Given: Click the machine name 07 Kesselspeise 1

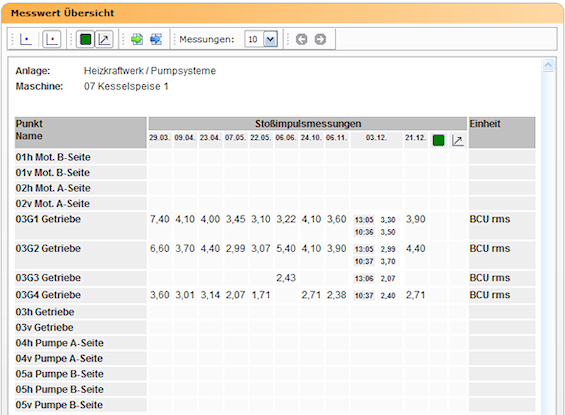Looking at the screenshot, I should click(x=126, y=86).
